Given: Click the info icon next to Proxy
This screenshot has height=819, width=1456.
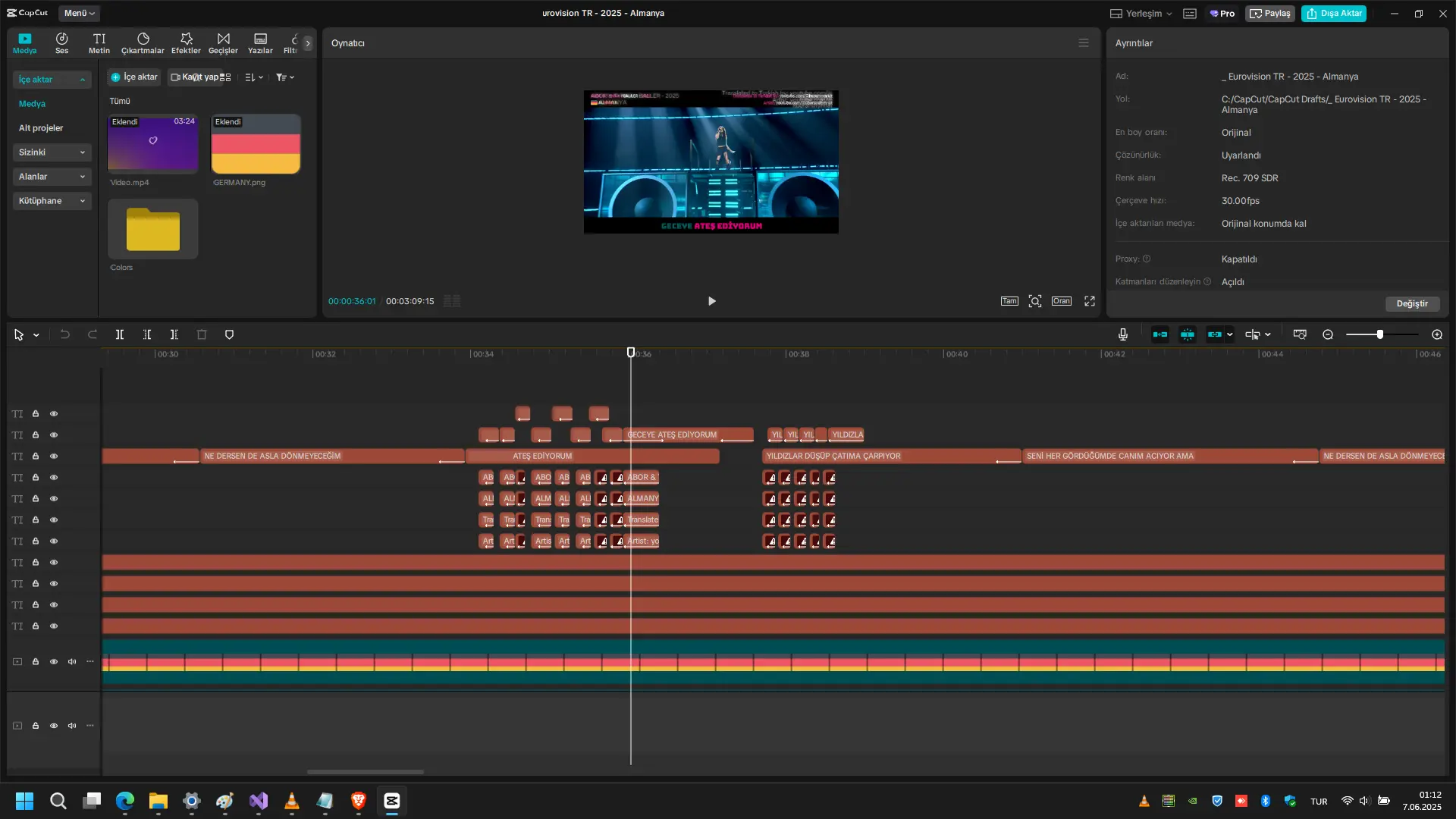Looking at the screenshot, I should coord(1147,259).
